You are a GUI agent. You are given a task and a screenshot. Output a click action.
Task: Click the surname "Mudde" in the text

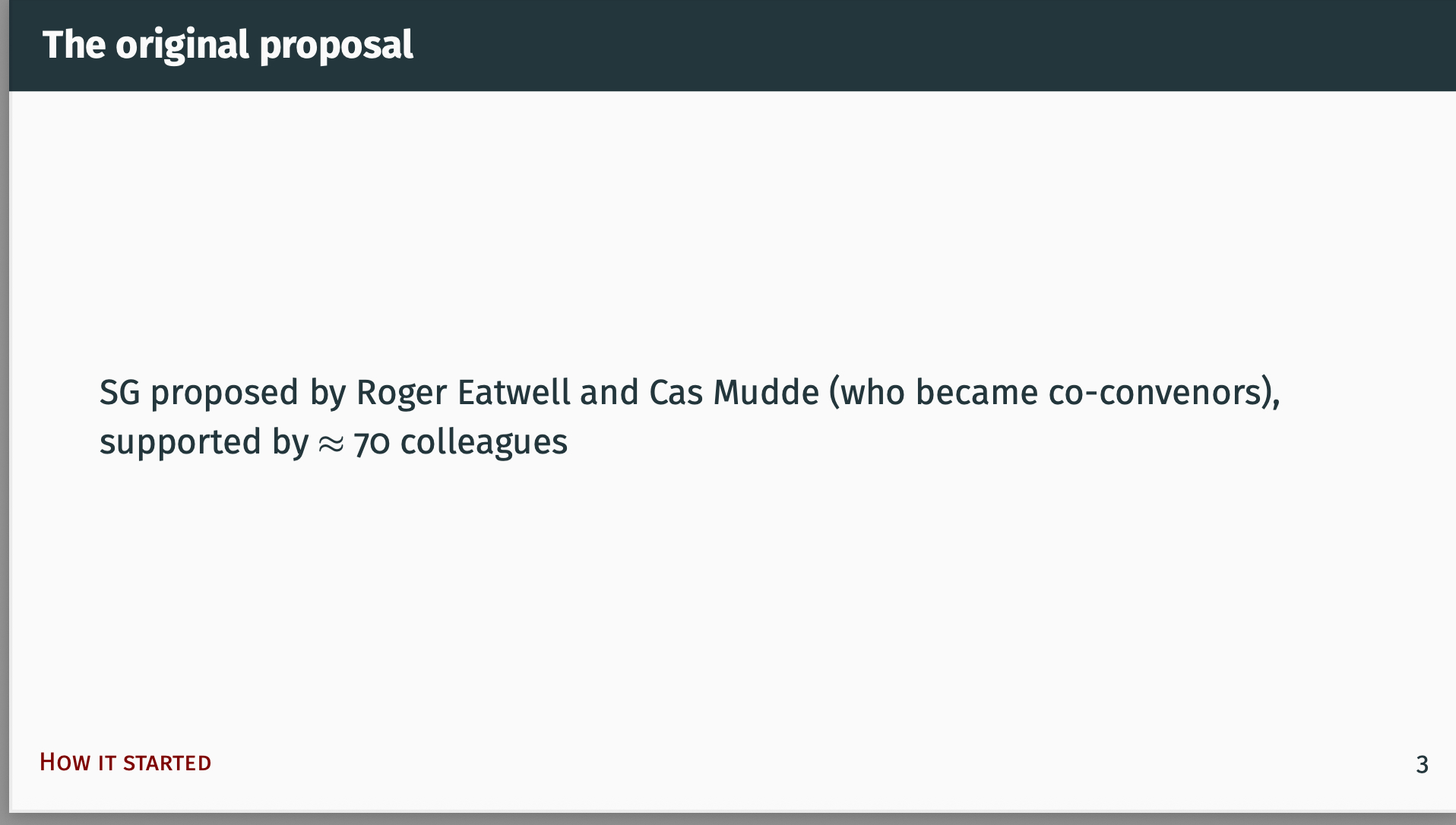pos(766,393)
